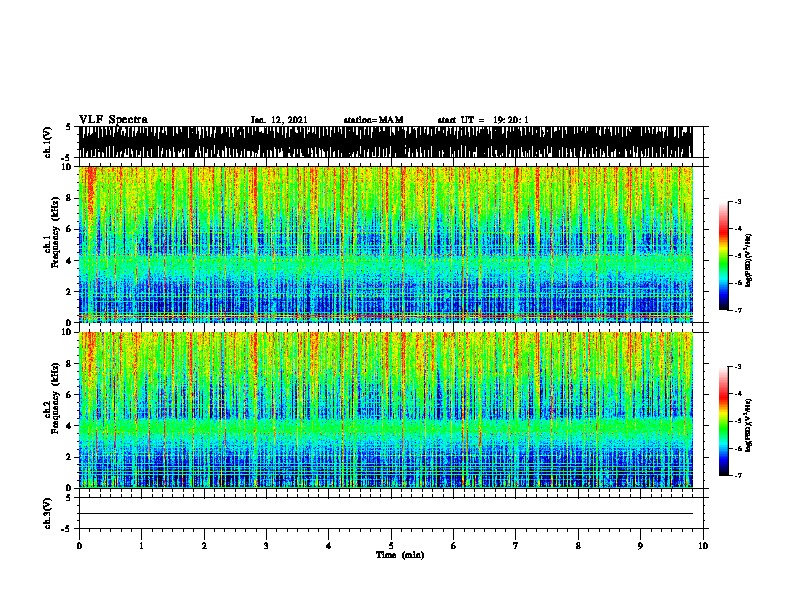Click the ch.1 waveform amplitude panel
This screenshot has height=612, width=792.
coord(386,142)
